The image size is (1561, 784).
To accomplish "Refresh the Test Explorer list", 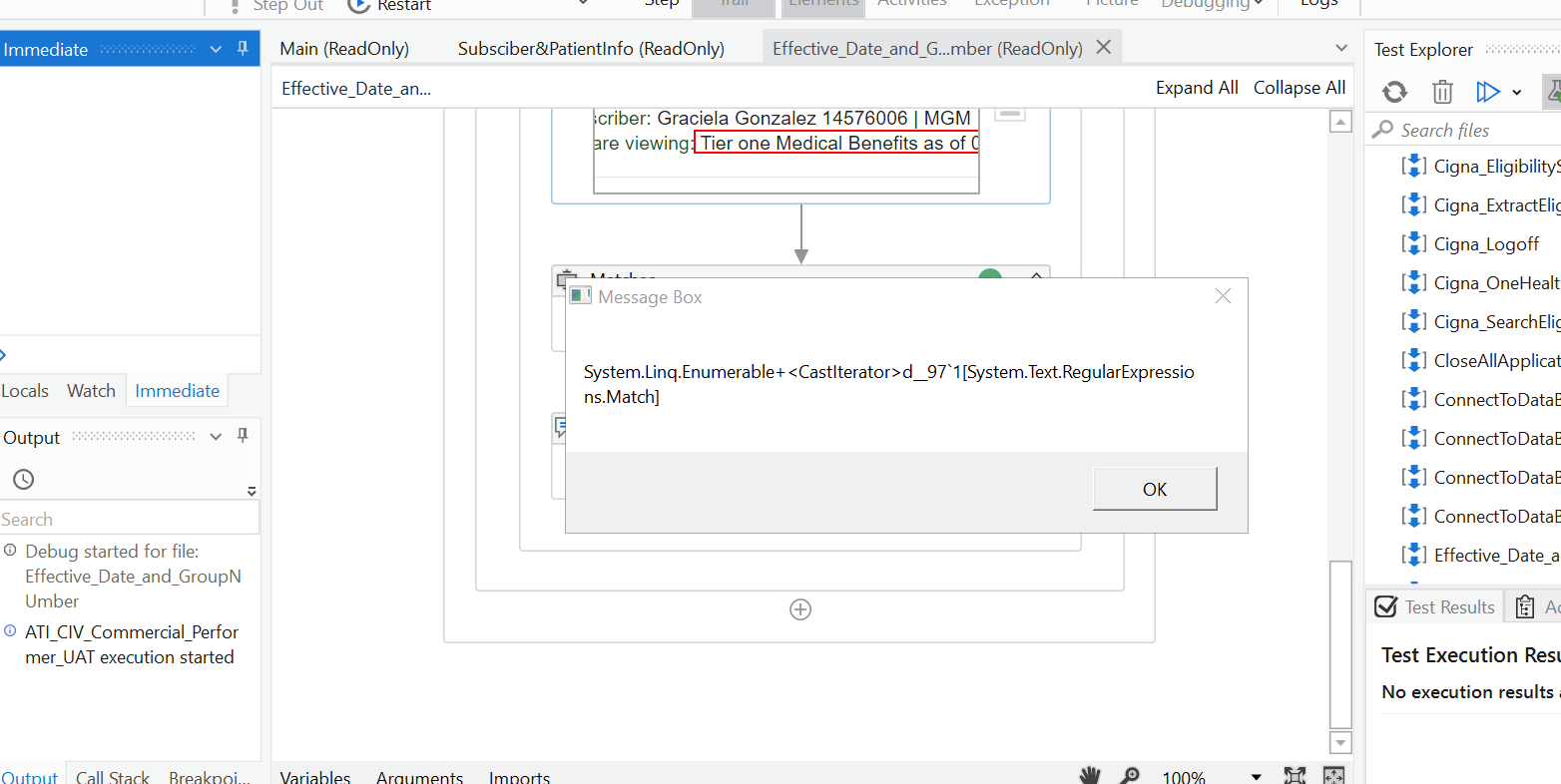I will [1394, 92].
